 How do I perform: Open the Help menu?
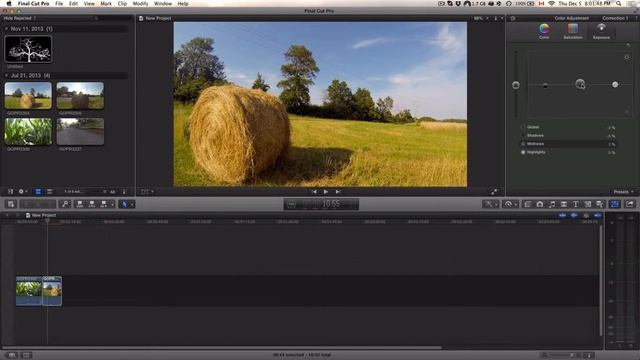tap(183, 3)
